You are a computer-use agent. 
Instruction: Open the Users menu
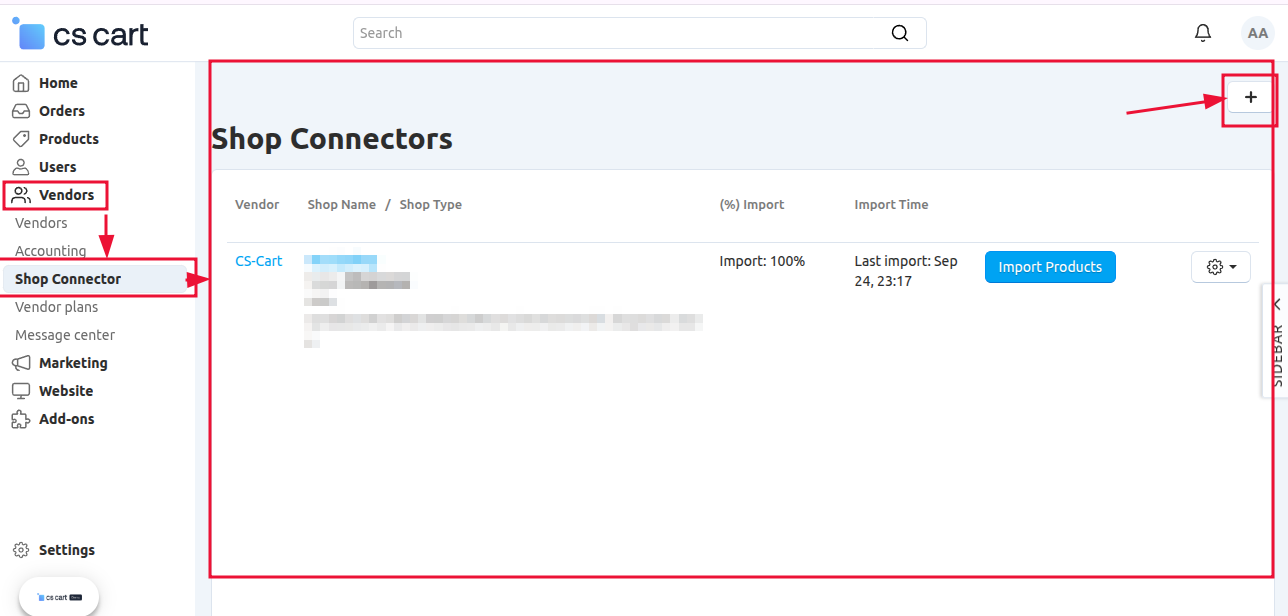pyautogui.click(x=58, y=167)
